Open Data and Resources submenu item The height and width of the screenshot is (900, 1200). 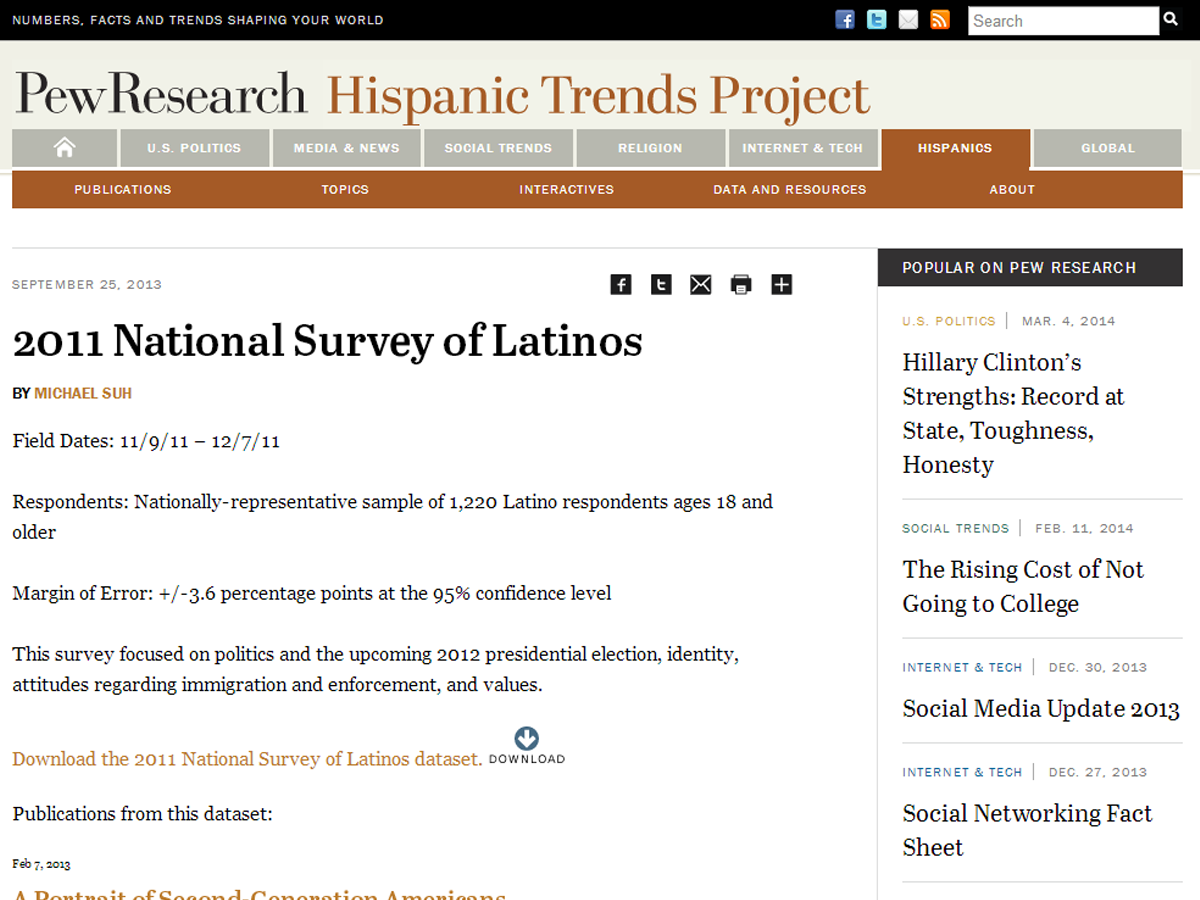click(790, 189)
